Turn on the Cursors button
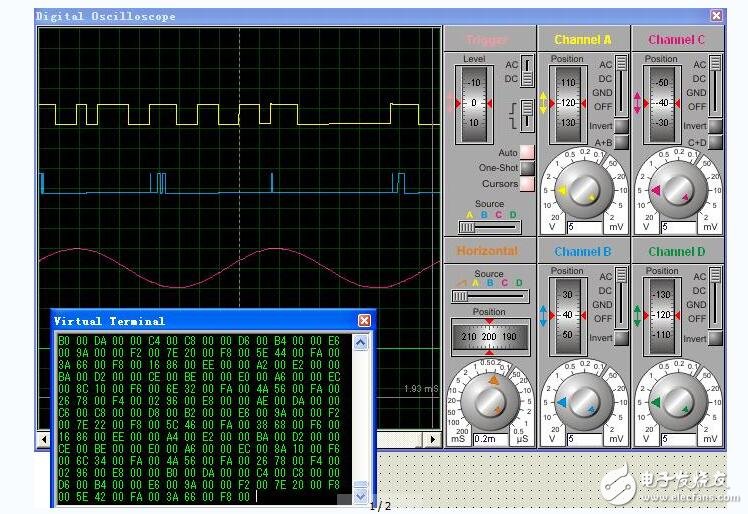 pos(526,183)
